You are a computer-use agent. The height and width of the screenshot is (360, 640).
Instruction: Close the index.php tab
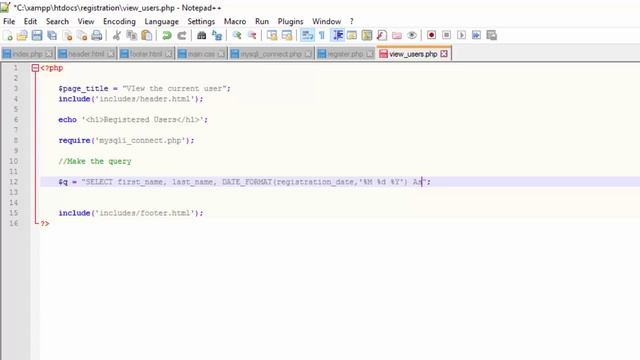[49, 54]
